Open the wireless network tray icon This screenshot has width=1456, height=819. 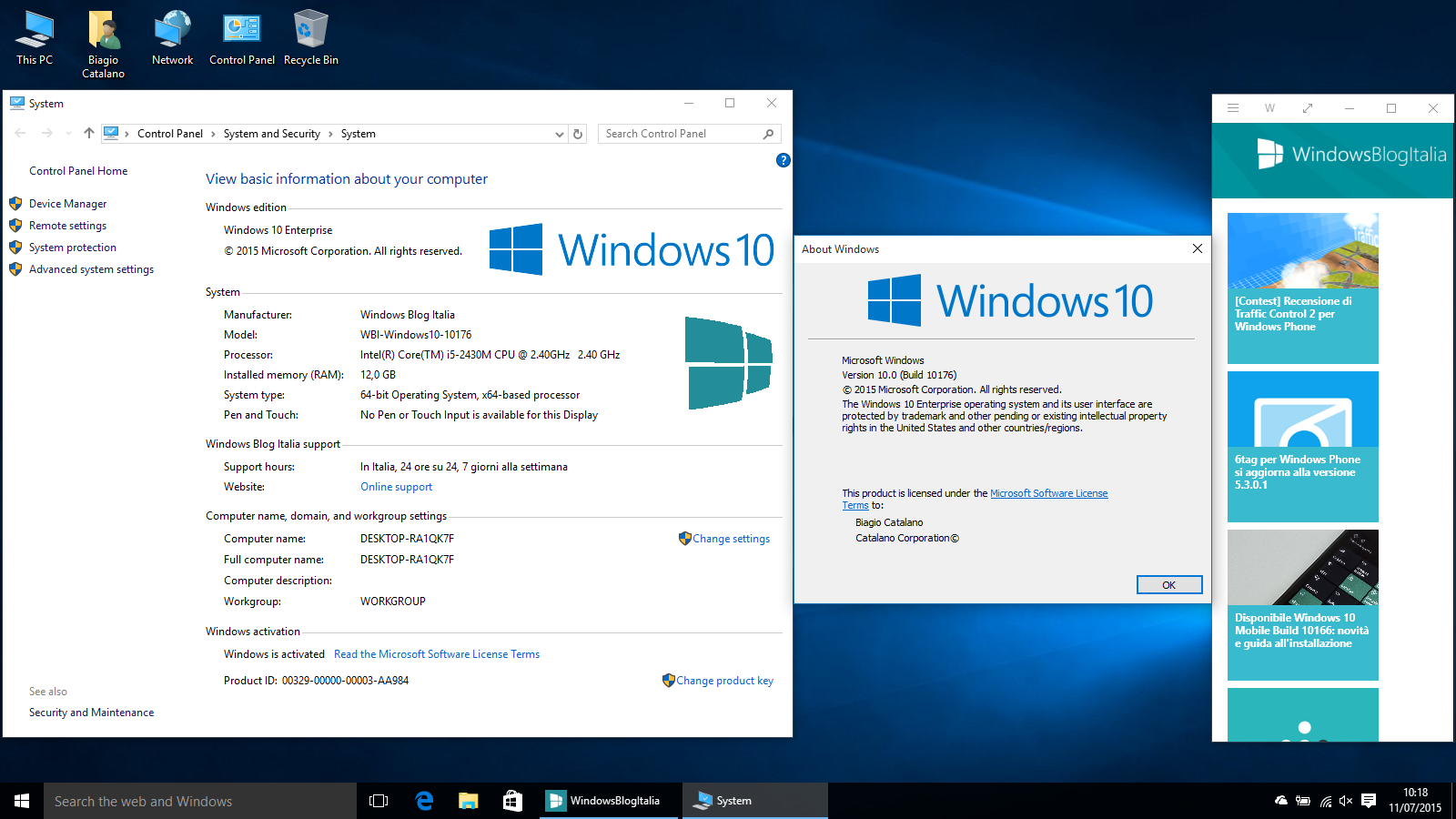(1325, 801)
